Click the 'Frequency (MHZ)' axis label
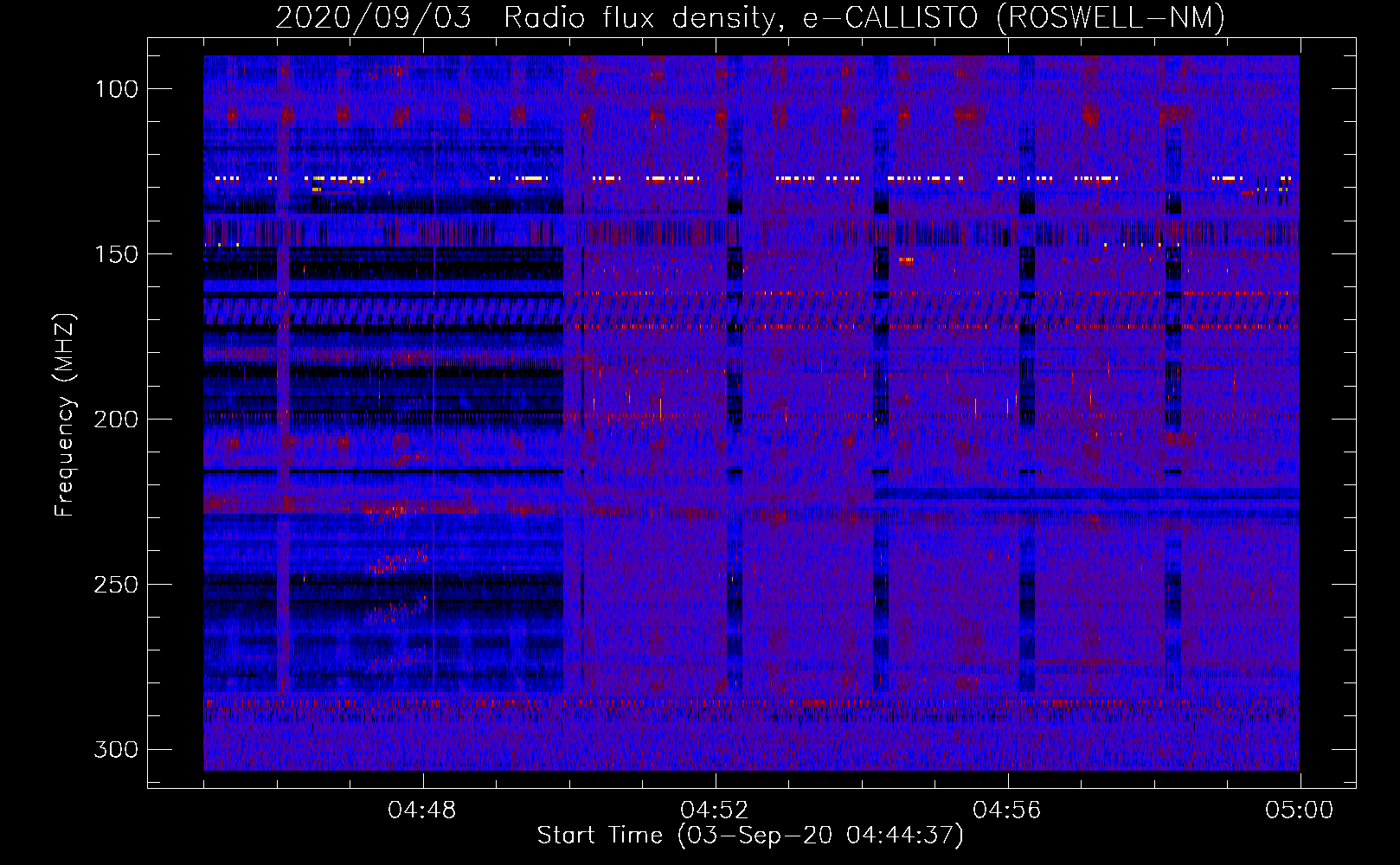The width and height of the screenshot is (1400, 865). click(65, 415)
